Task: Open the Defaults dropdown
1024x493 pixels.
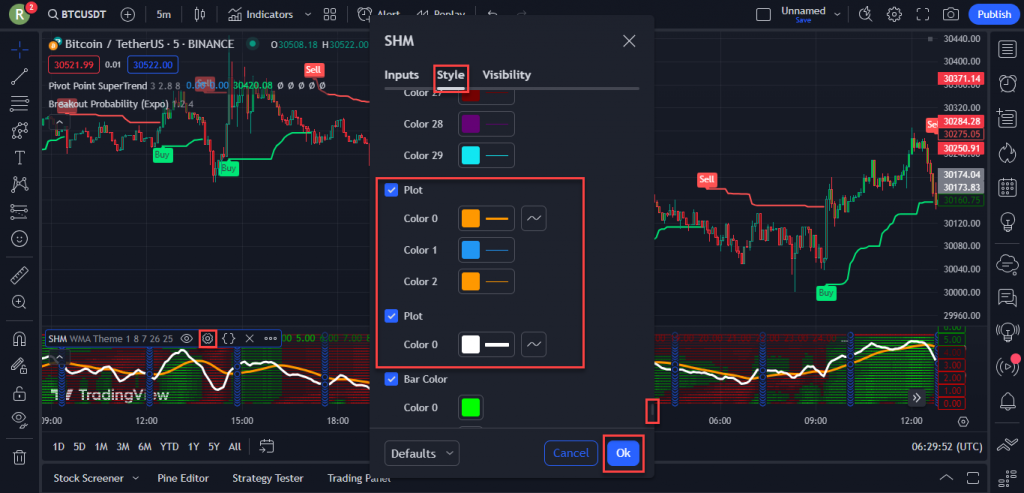Action: click(422, 453)
